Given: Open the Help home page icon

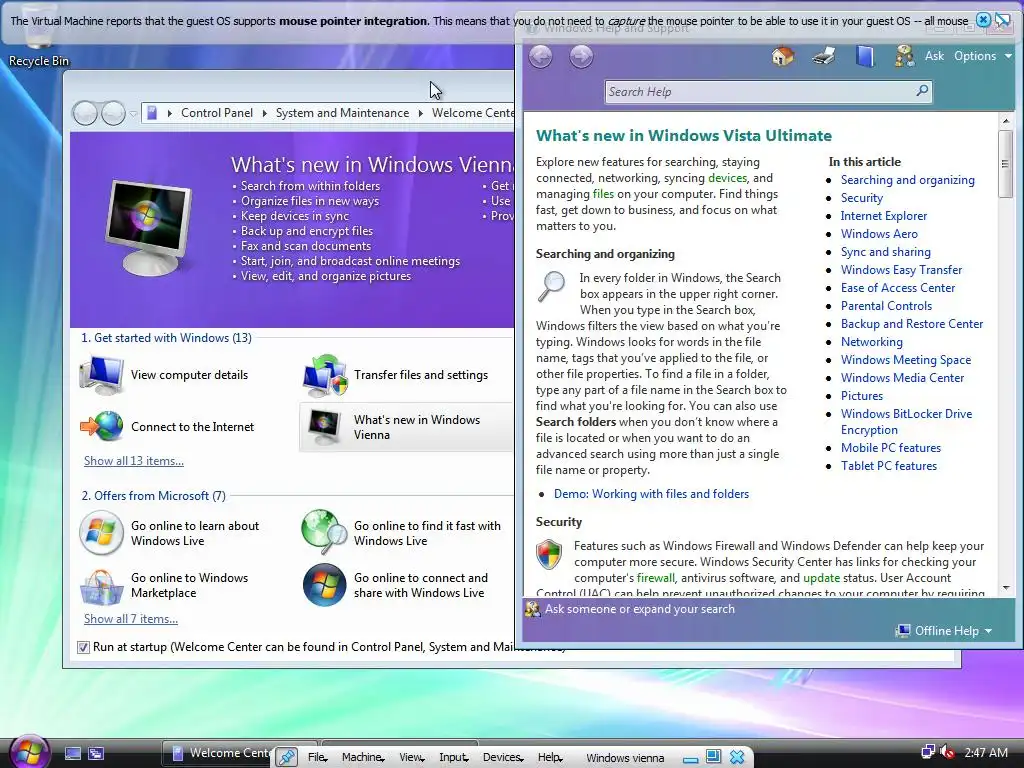Looking at the screenshot, I should coord(782,56).
